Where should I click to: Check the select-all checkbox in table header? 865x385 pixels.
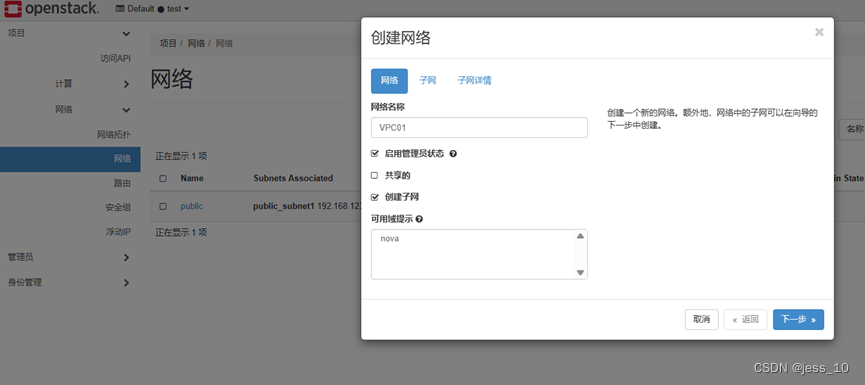[163, 178]
